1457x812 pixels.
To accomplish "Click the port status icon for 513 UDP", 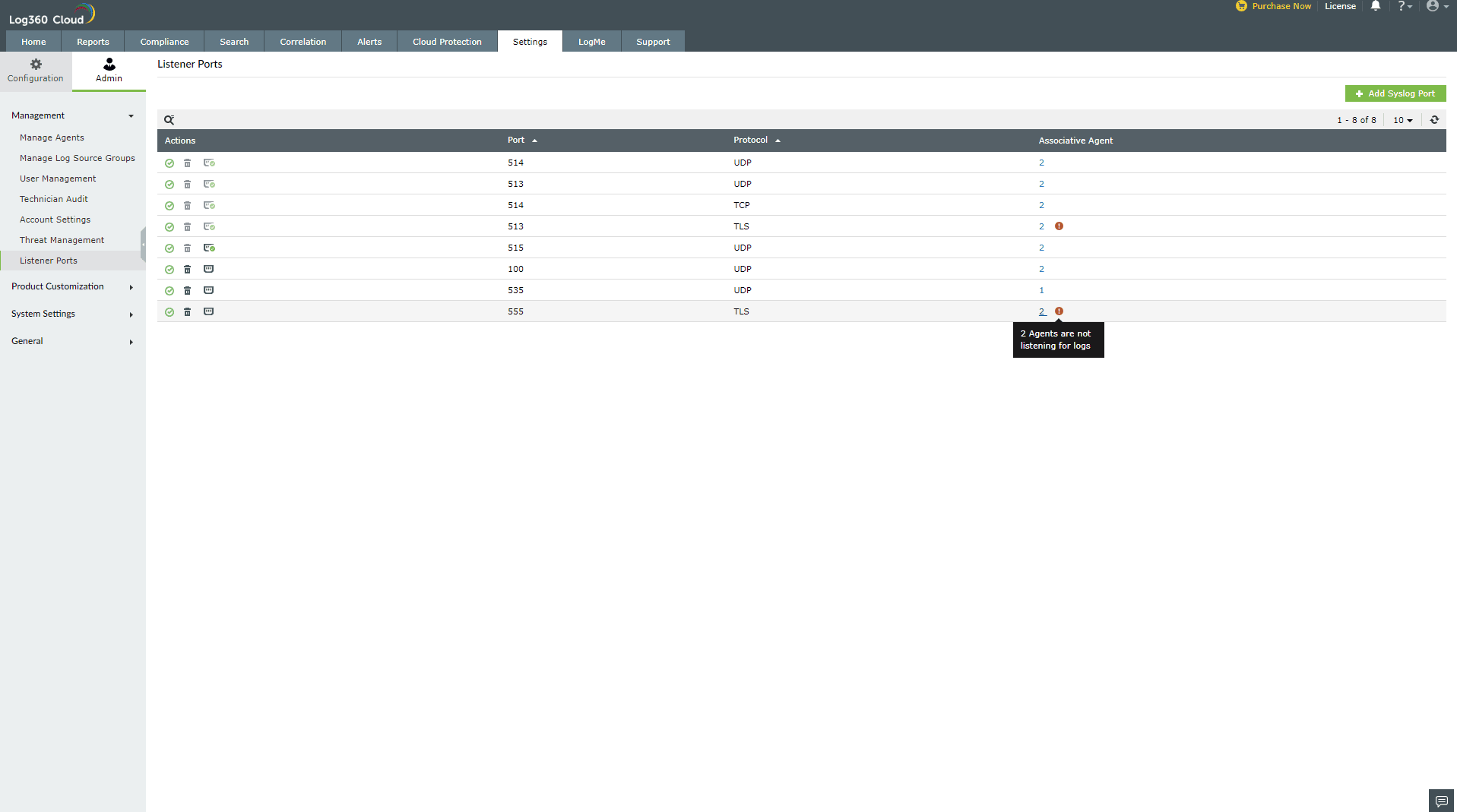I will [x=209, y=184].
